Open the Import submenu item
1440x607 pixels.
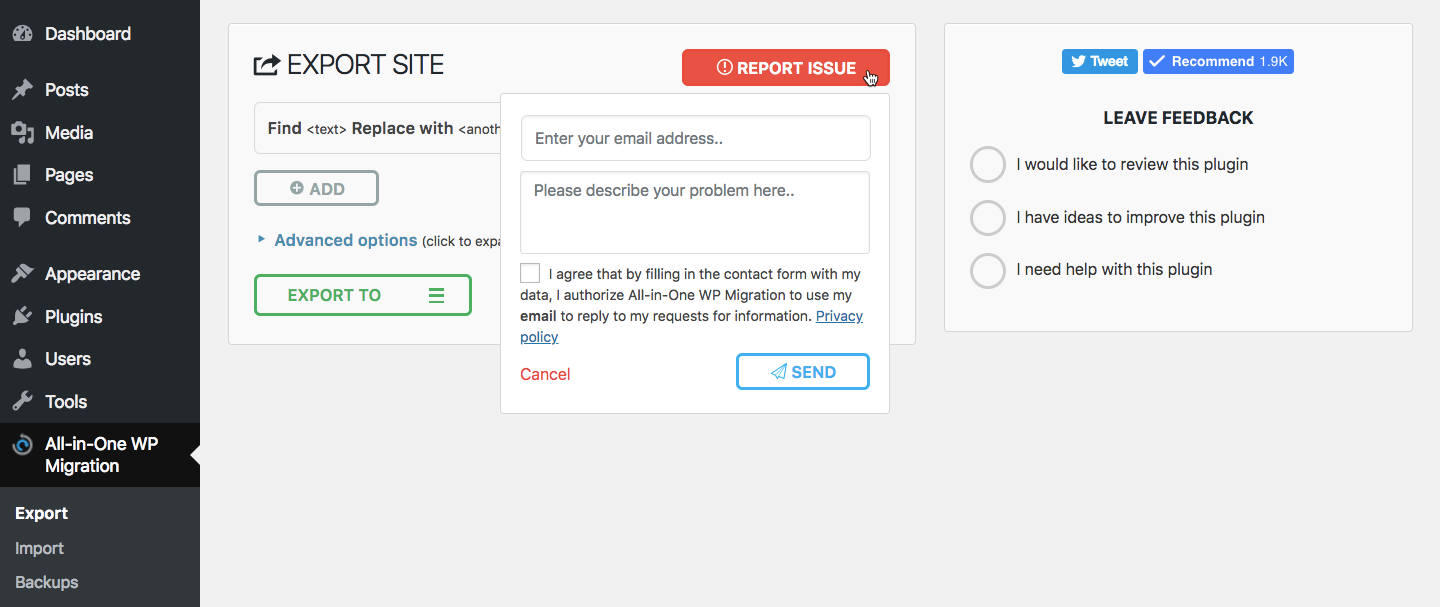pyautogui.click(x=40, y=548)
